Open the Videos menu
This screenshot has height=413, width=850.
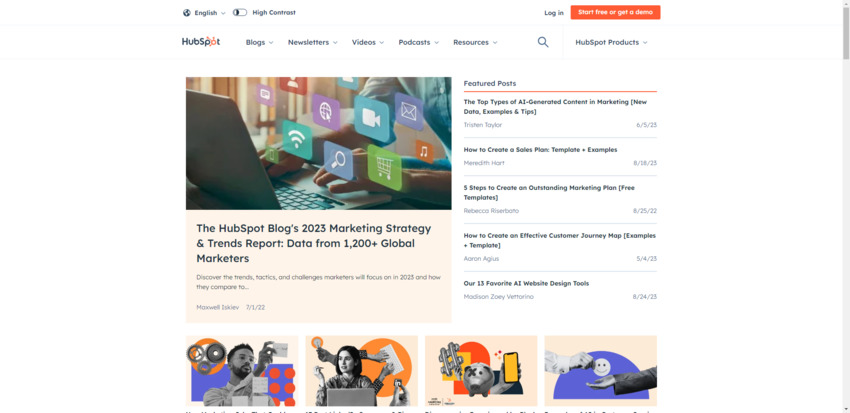click(x=368, y=42)
